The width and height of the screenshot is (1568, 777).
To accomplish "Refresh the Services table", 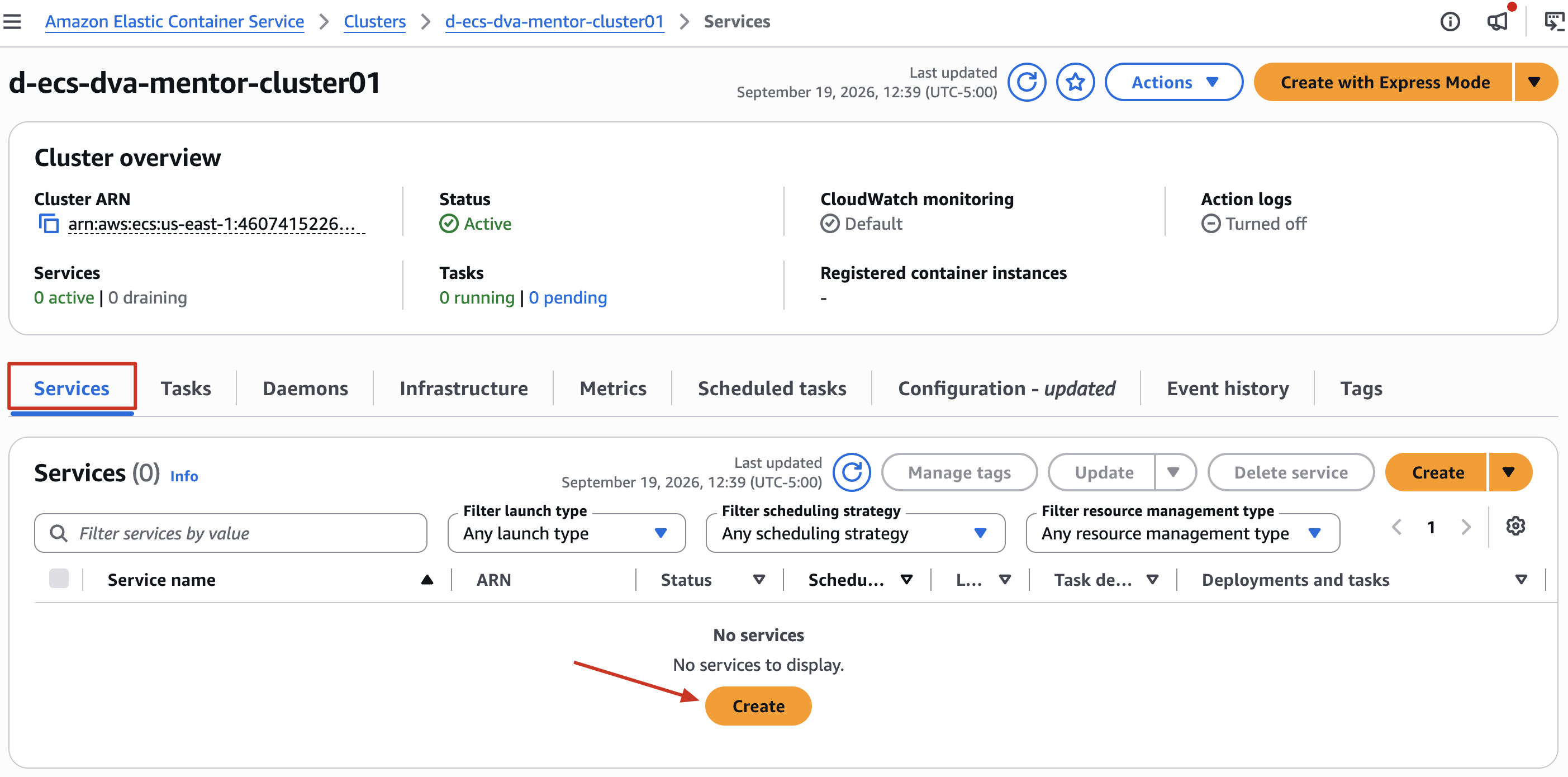I will 852,472.
